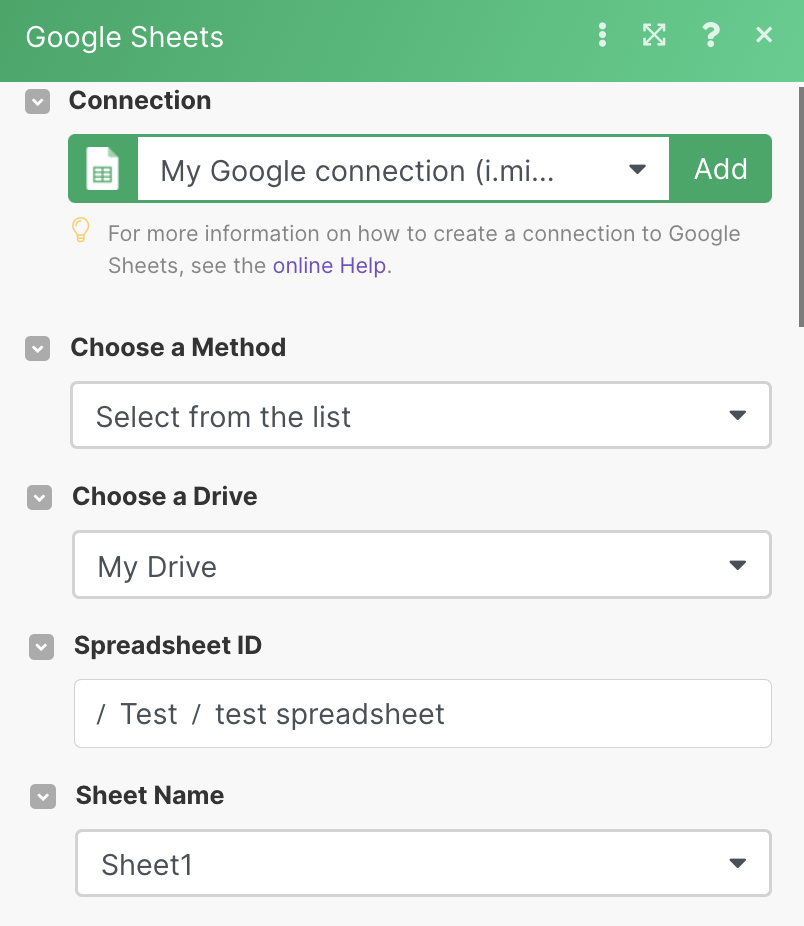Viewport: 804px width, 926px height.
Task: Toggle the arrow beside Choose a Method
Action: pyautogui.click(x=37, y=348)
